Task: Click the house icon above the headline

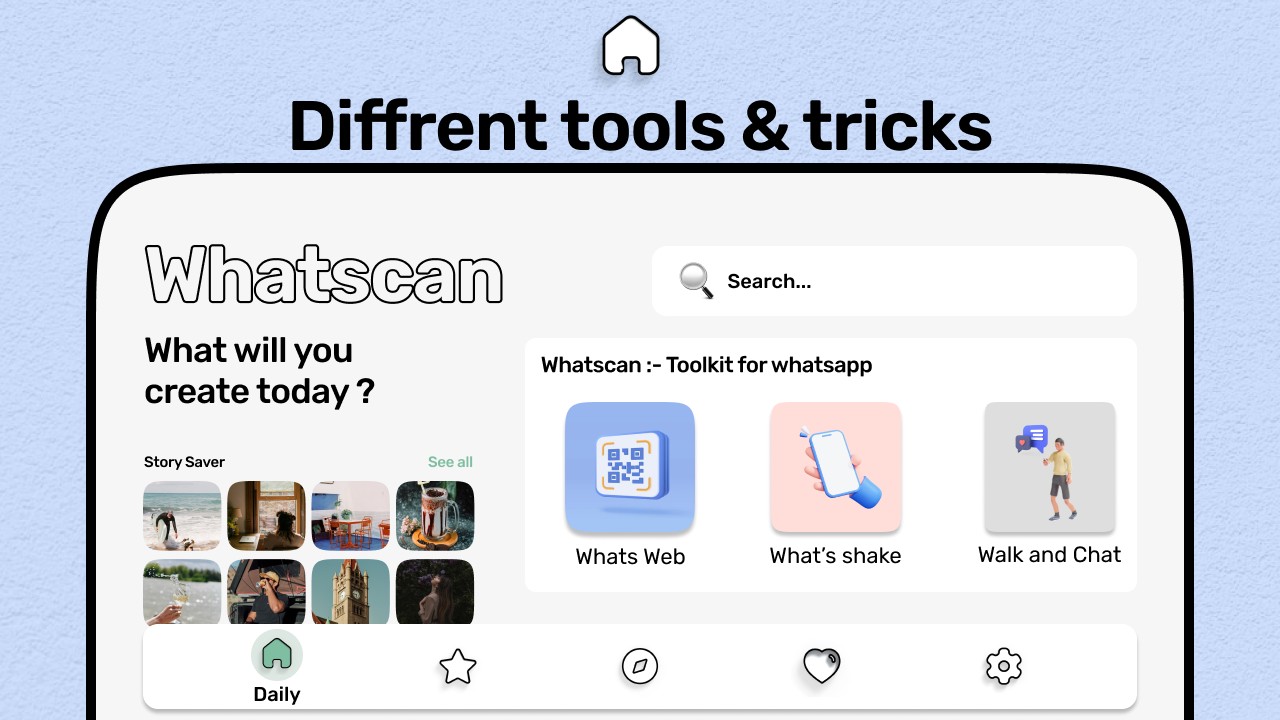Action: 631,46
